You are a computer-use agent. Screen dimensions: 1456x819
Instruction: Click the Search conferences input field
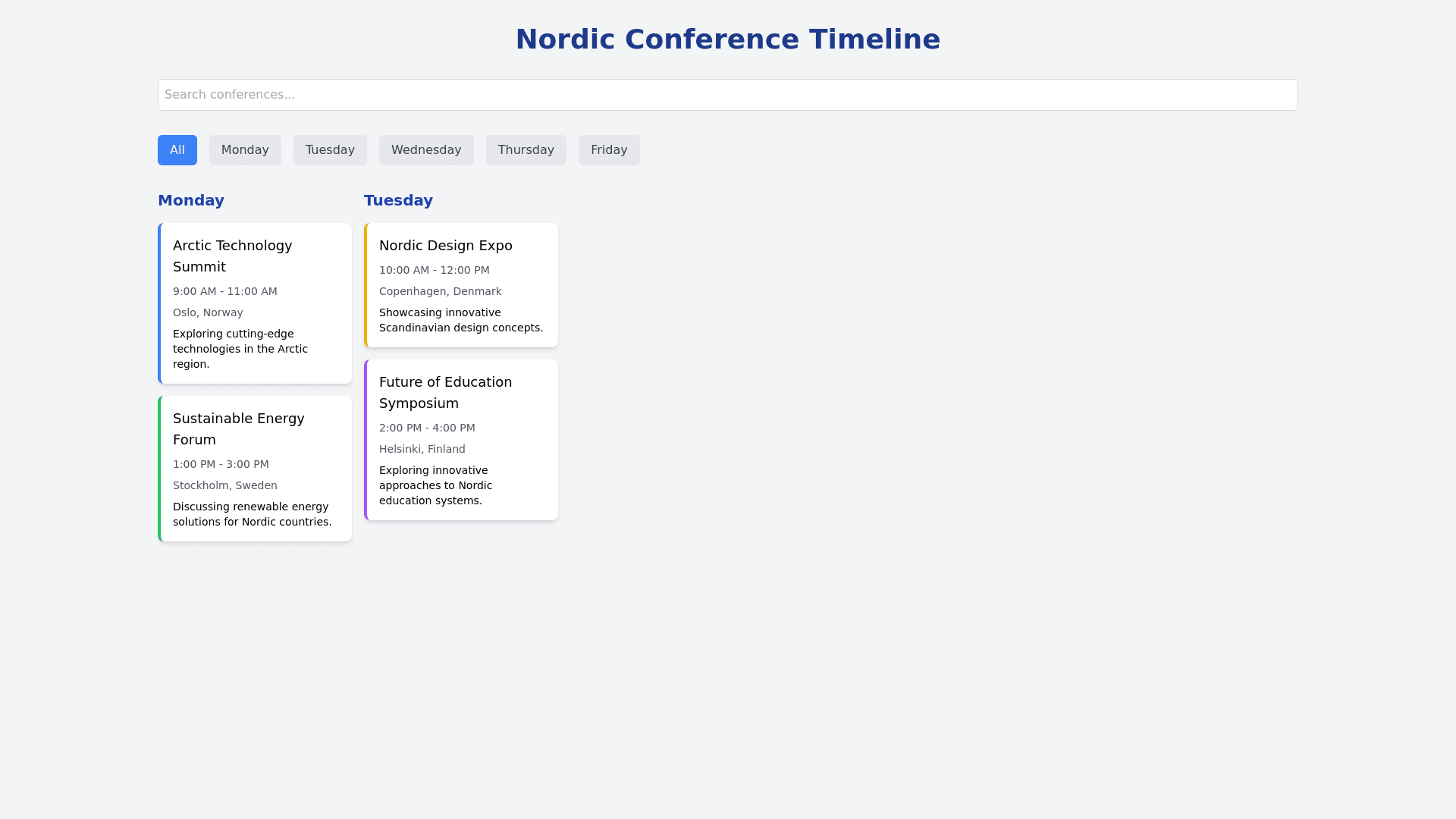[x=727, y=95]
